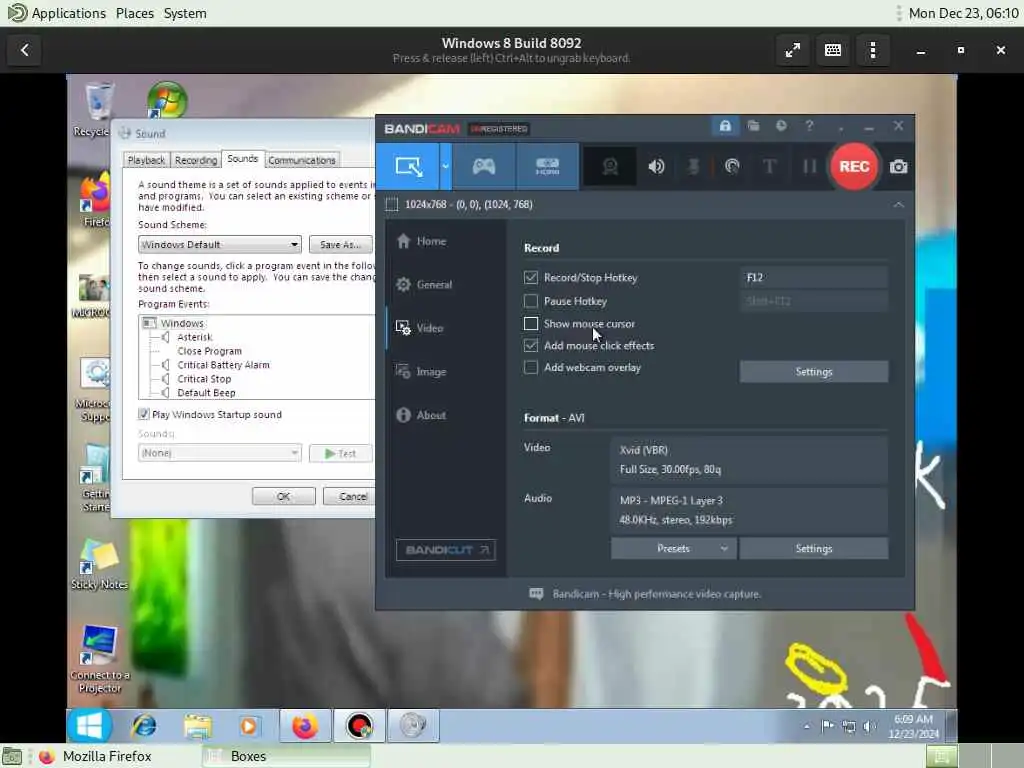Select Default Beep event
Screen dimensions: 1024x768
tap(206, 392)
